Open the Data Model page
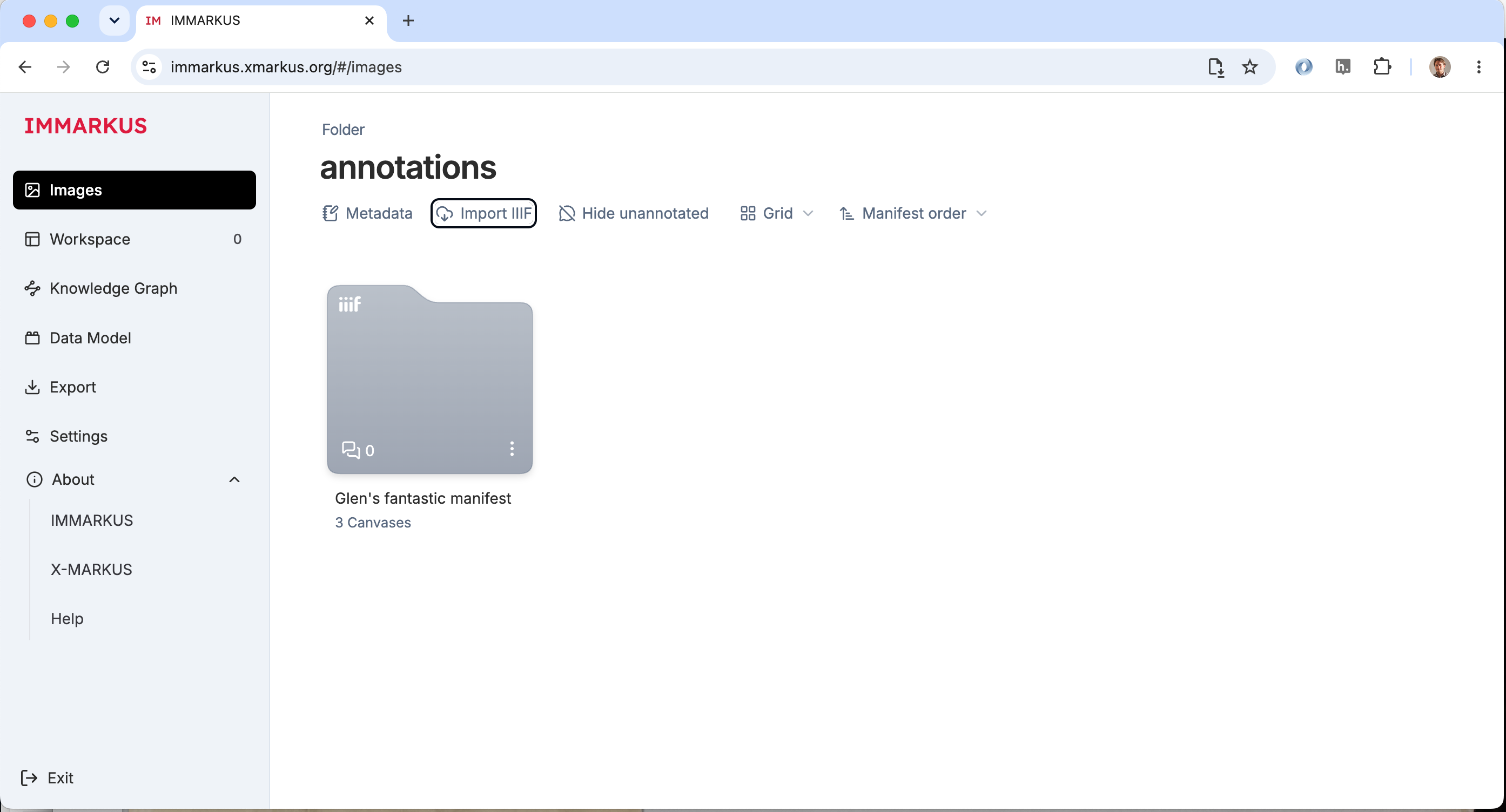The height and width of the screenshot is (812, 1506). [x=134, y=337]
